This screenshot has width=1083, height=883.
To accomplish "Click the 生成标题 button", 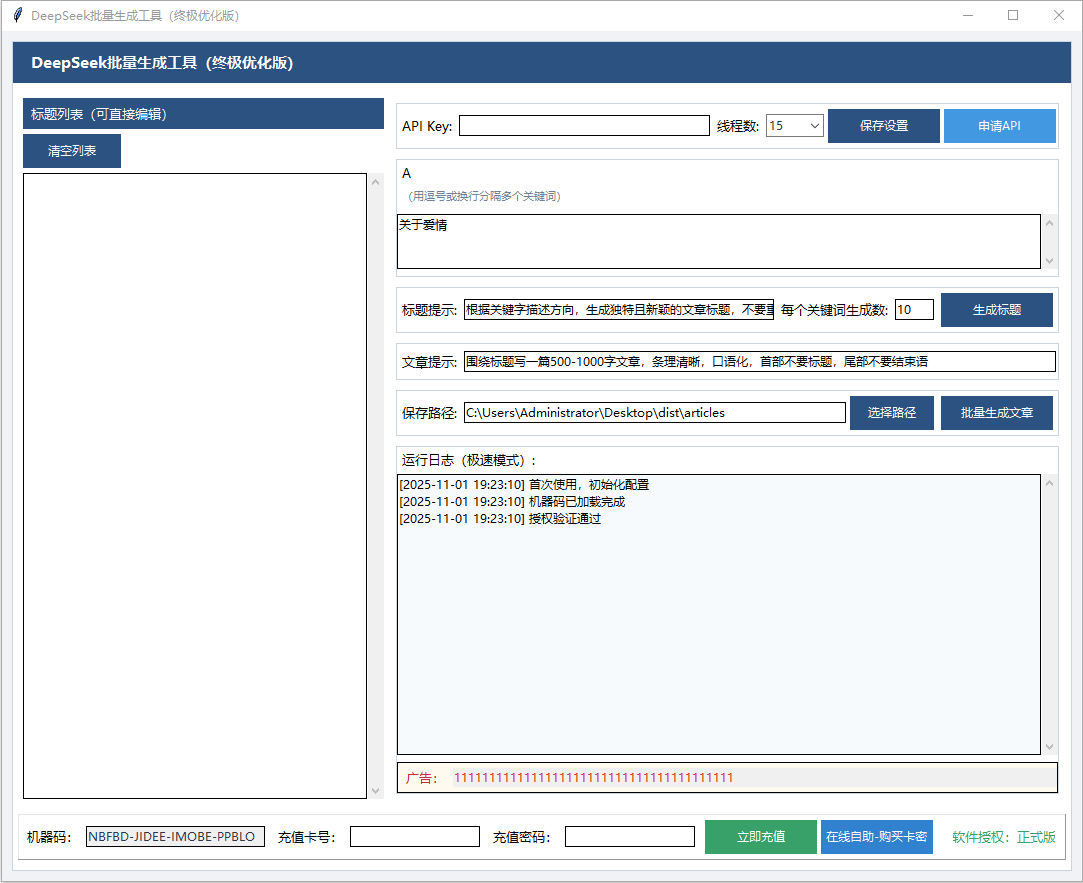I will pyautogui.click(x=996, y=310).
